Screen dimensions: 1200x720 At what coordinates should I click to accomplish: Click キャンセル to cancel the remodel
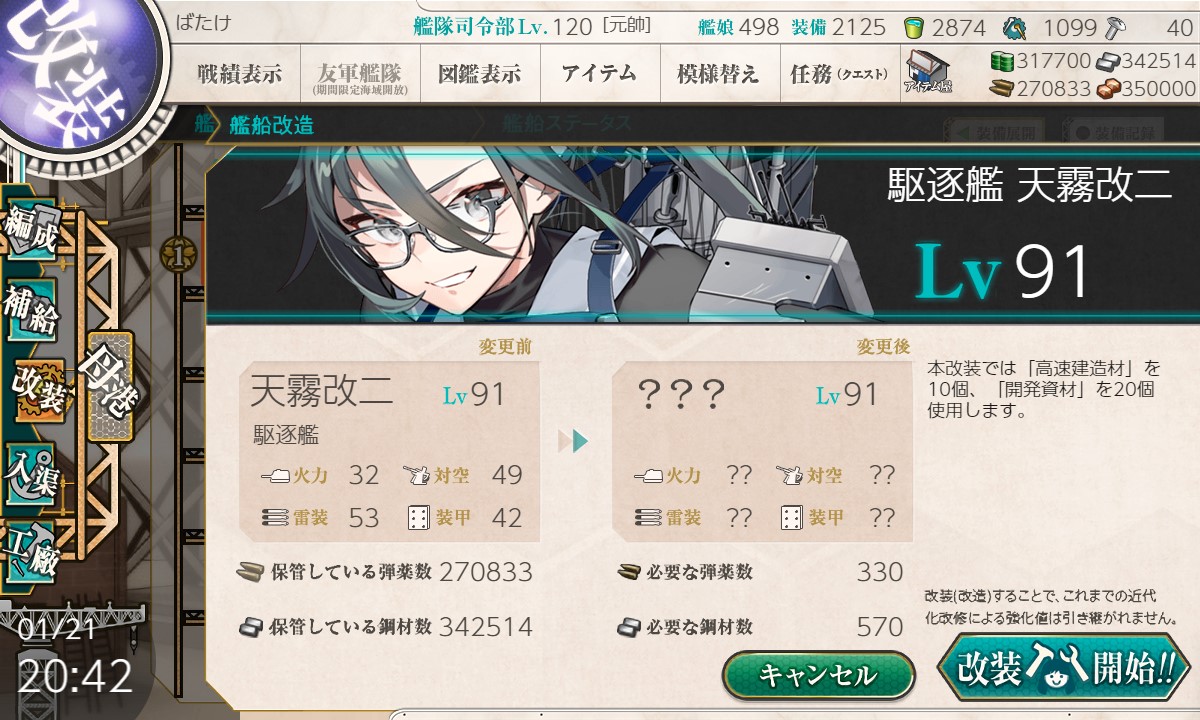818,675
